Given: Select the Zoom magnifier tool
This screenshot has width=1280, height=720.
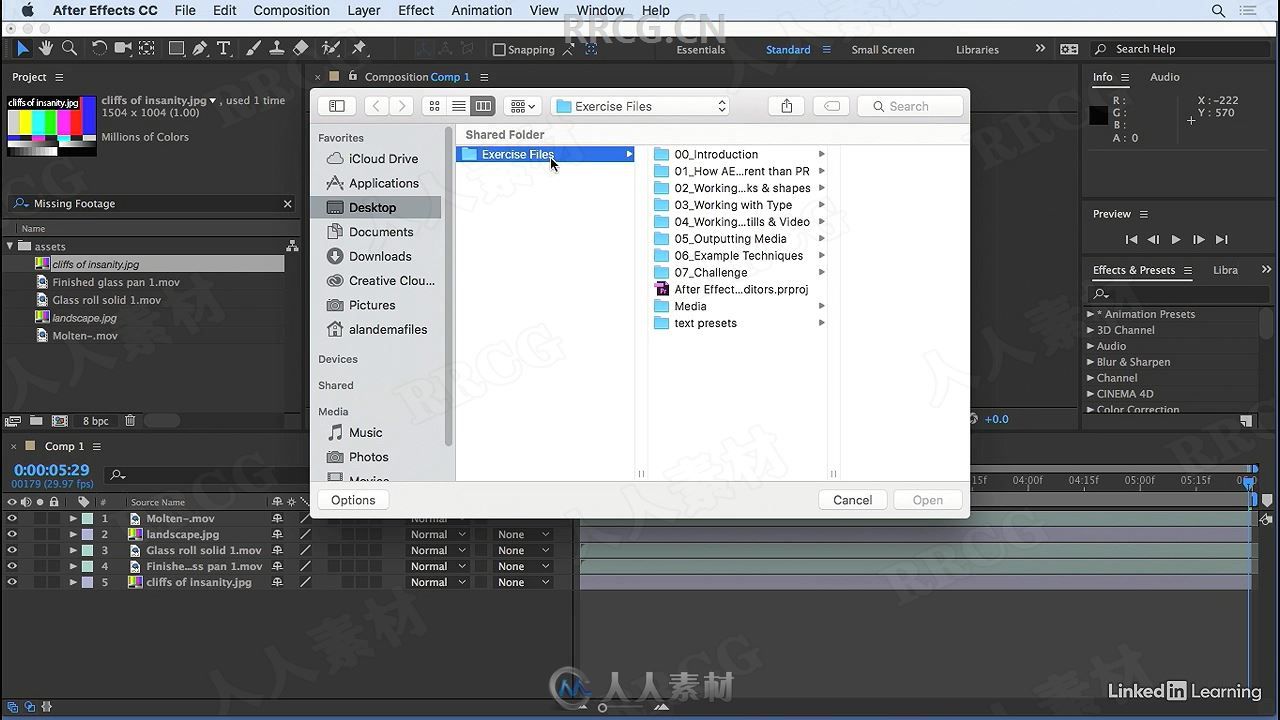Looking at the screenshot, I should (x=69, y=48).
